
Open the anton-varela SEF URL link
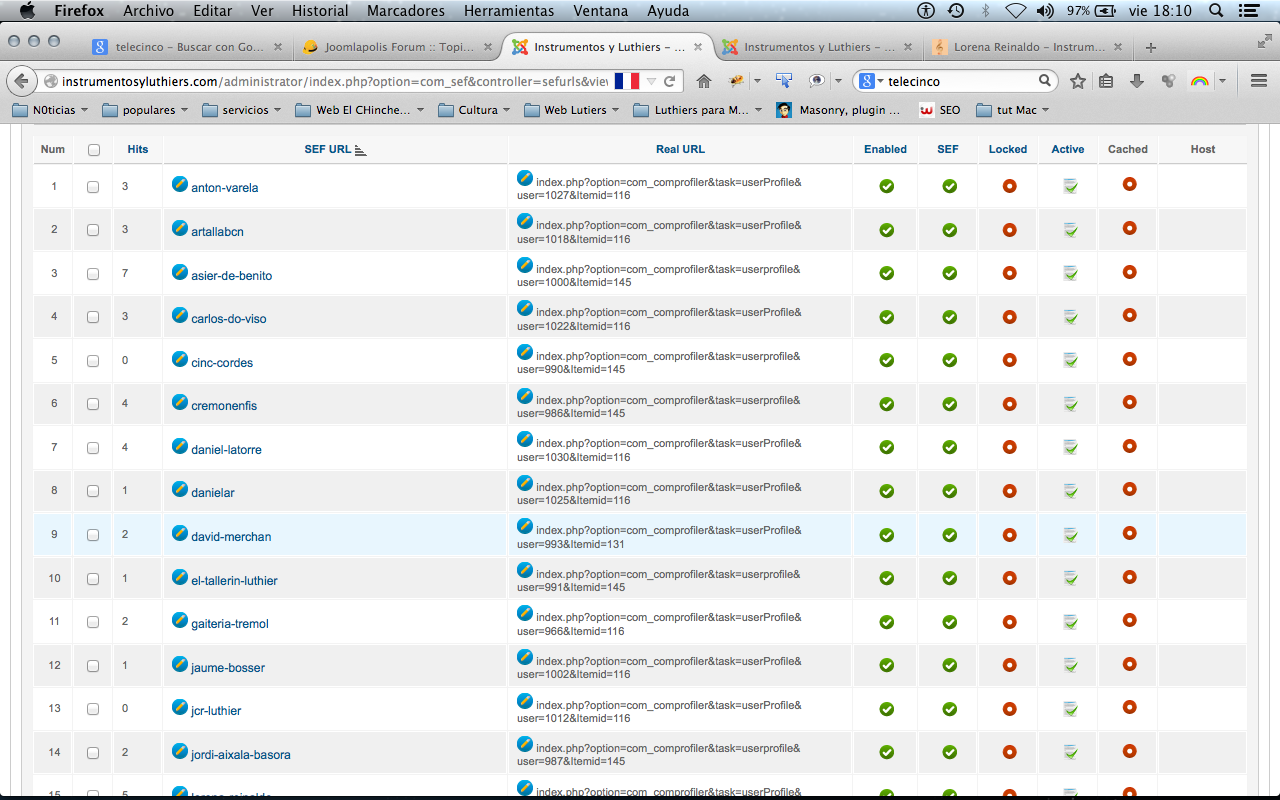click(224, 188)
